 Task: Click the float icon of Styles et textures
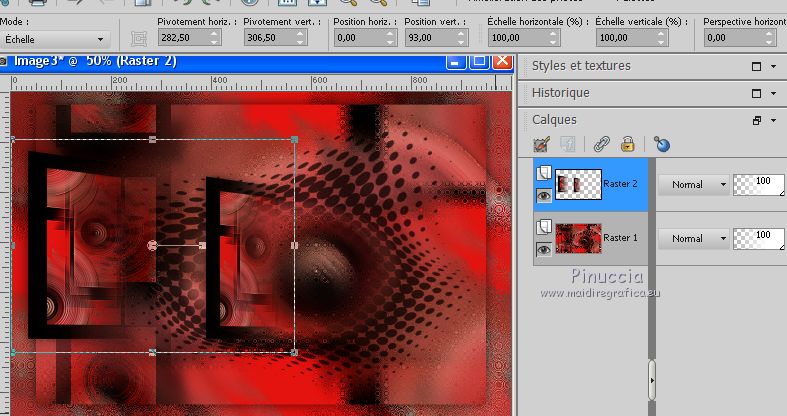coord(756,66)
